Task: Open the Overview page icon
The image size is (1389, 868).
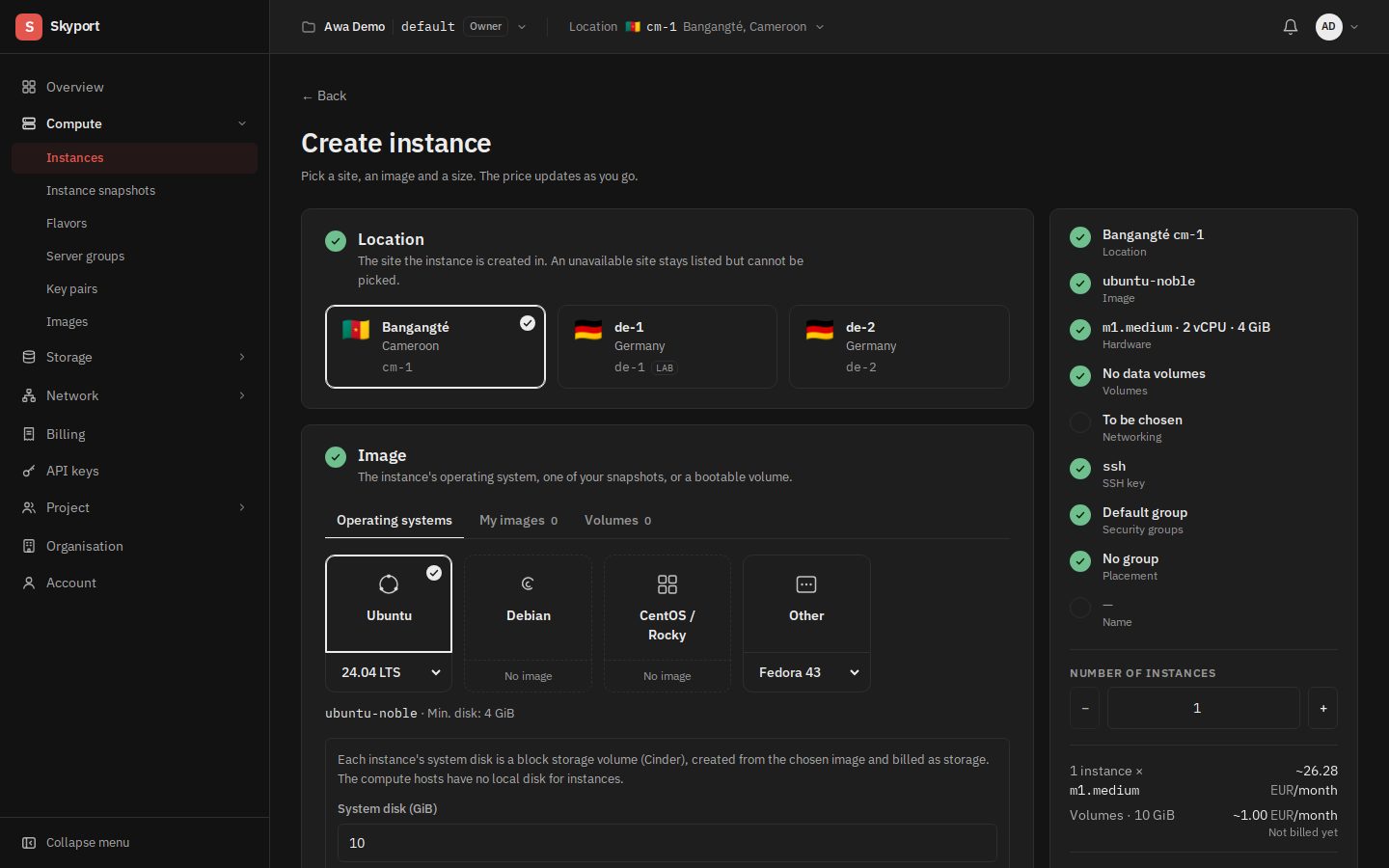Action: pos(29,87)
